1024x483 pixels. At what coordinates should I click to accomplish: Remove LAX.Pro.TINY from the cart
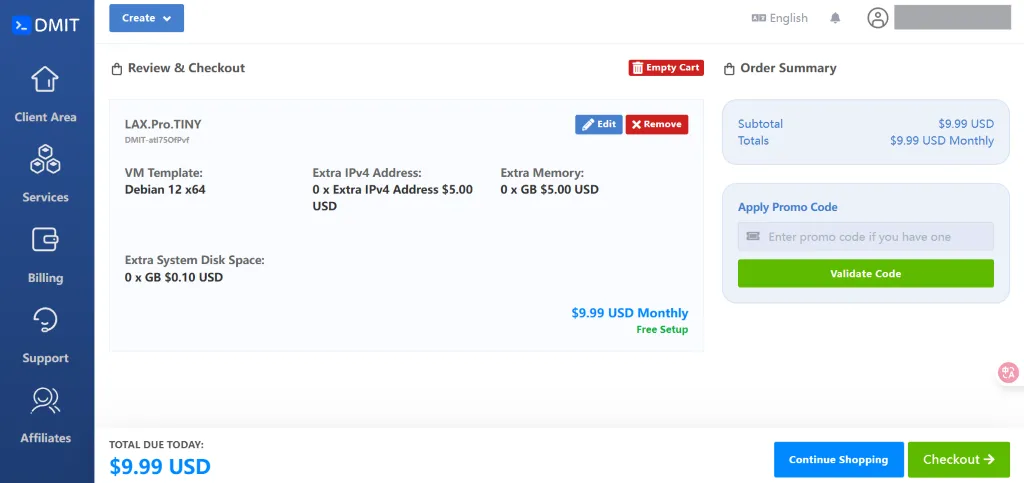pos(657,124)
